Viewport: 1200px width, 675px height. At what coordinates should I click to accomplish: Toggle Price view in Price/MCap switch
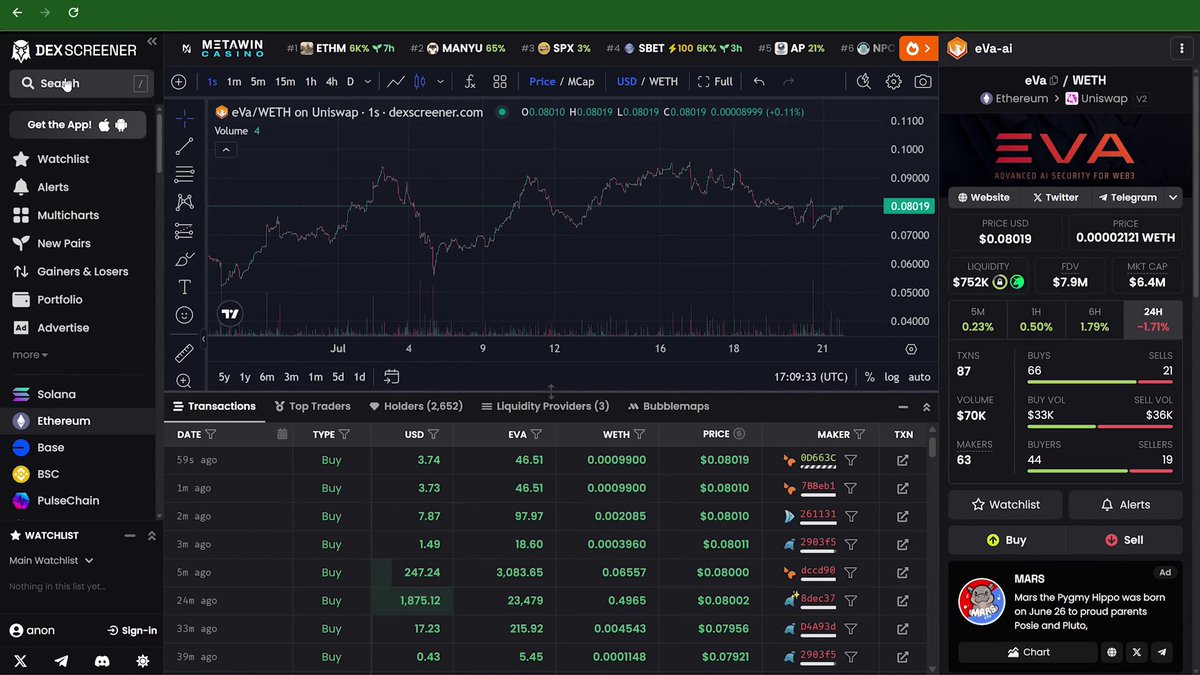point(542,82)
